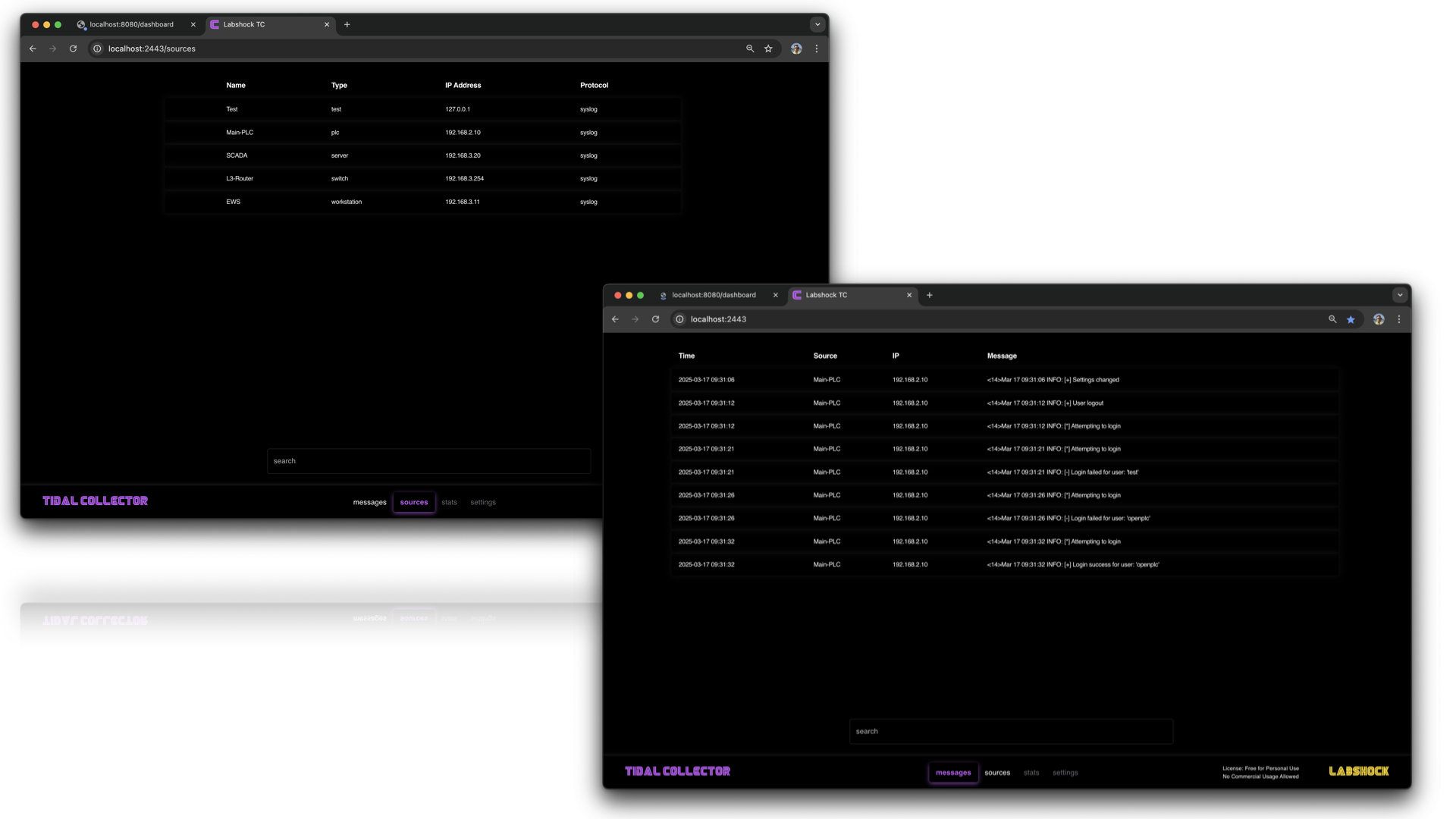Open profile avatar in sources window

point(796,49)
